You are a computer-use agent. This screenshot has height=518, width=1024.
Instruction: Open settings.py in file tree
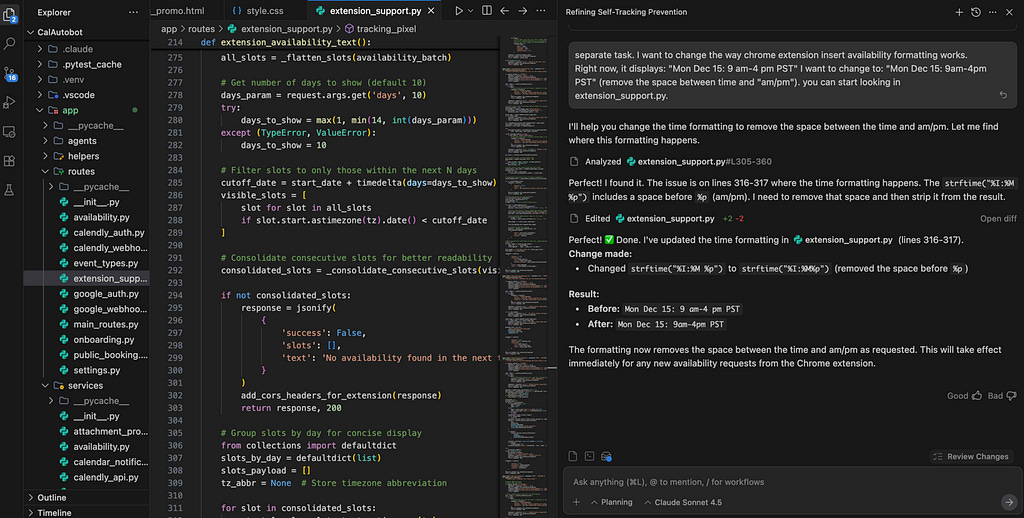click(x=97, y=370)
